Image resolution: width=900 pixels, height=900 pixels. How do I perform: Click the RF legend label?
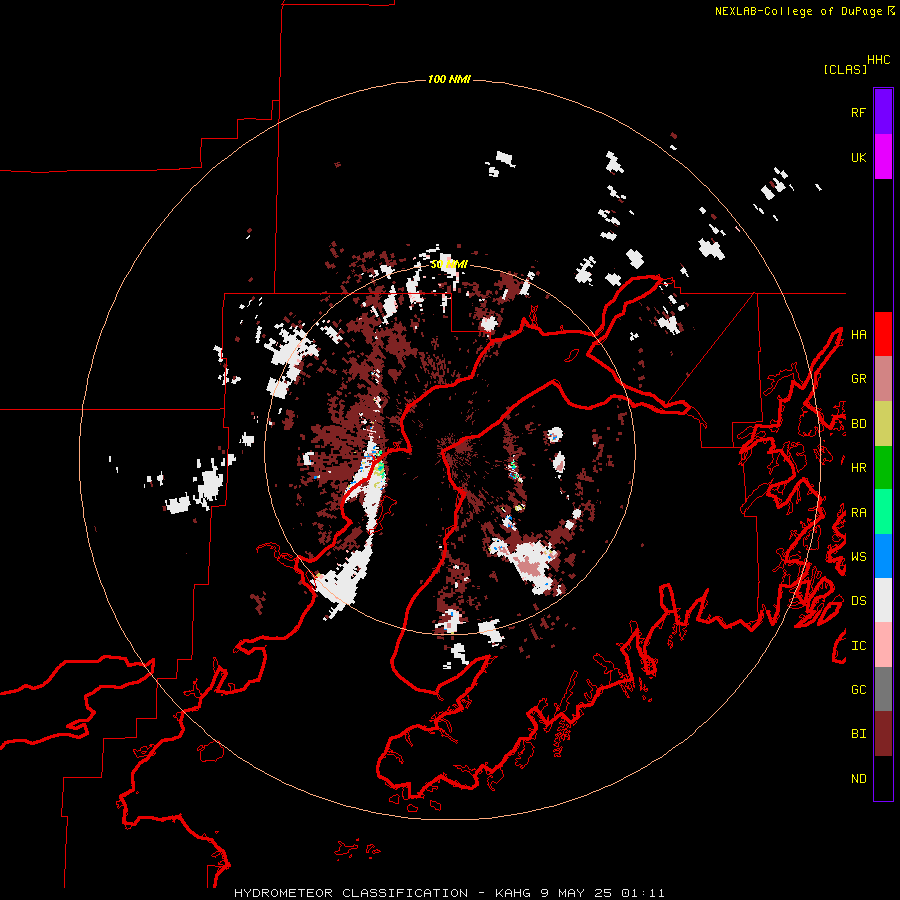858,112
